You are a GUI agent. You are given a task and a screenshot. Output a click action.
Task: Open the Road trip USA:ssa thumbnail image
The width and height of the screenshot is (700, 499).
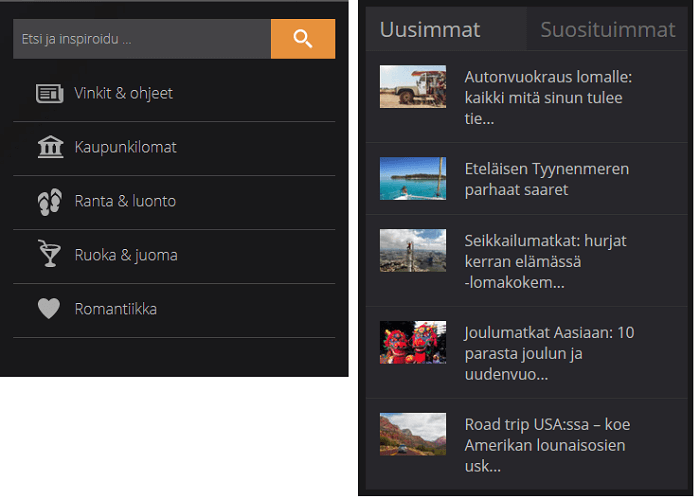(413, 434)
